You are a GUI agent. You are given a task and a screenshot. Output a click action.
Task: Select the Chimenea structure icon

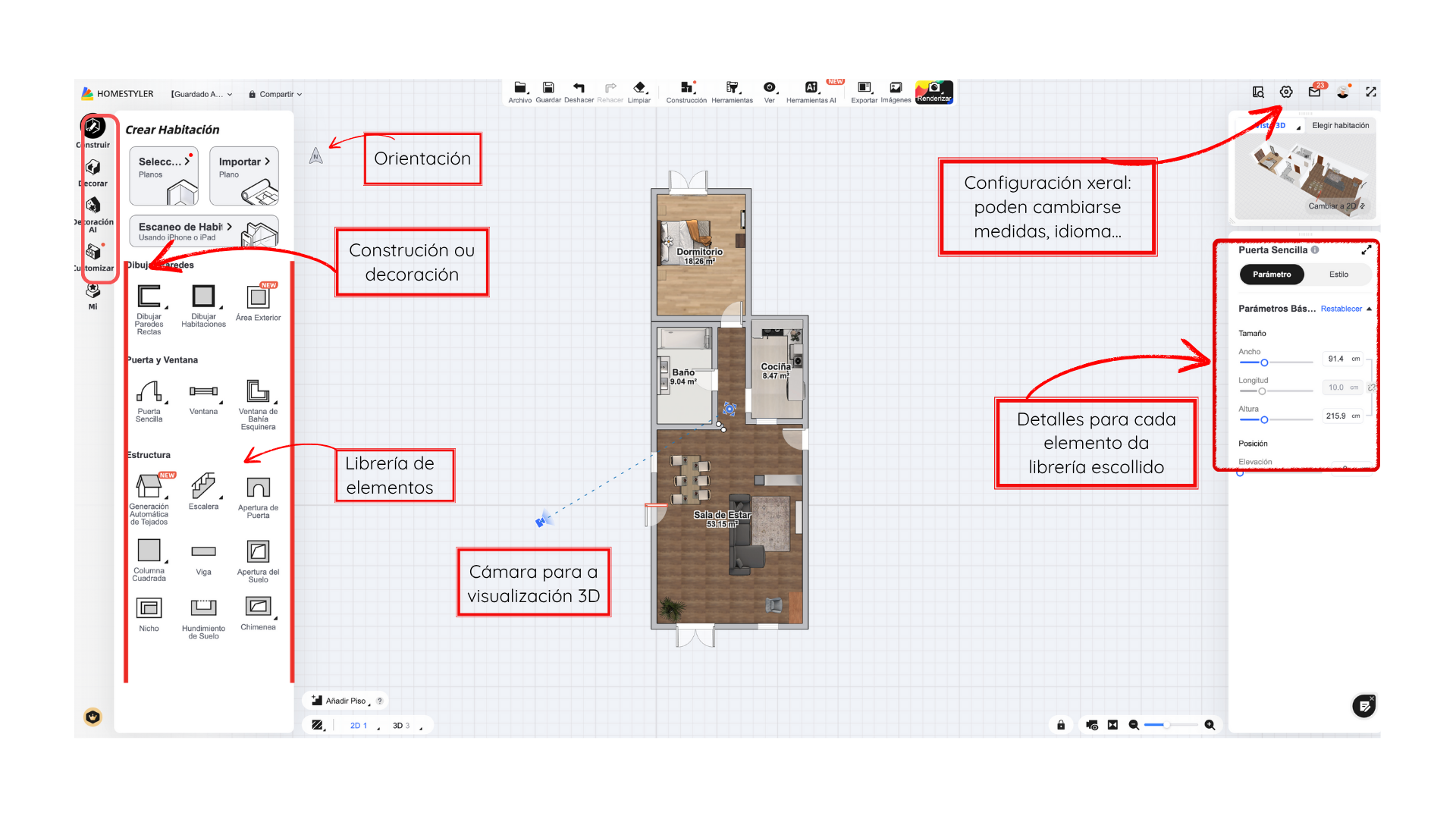click(x=258, y=607)
